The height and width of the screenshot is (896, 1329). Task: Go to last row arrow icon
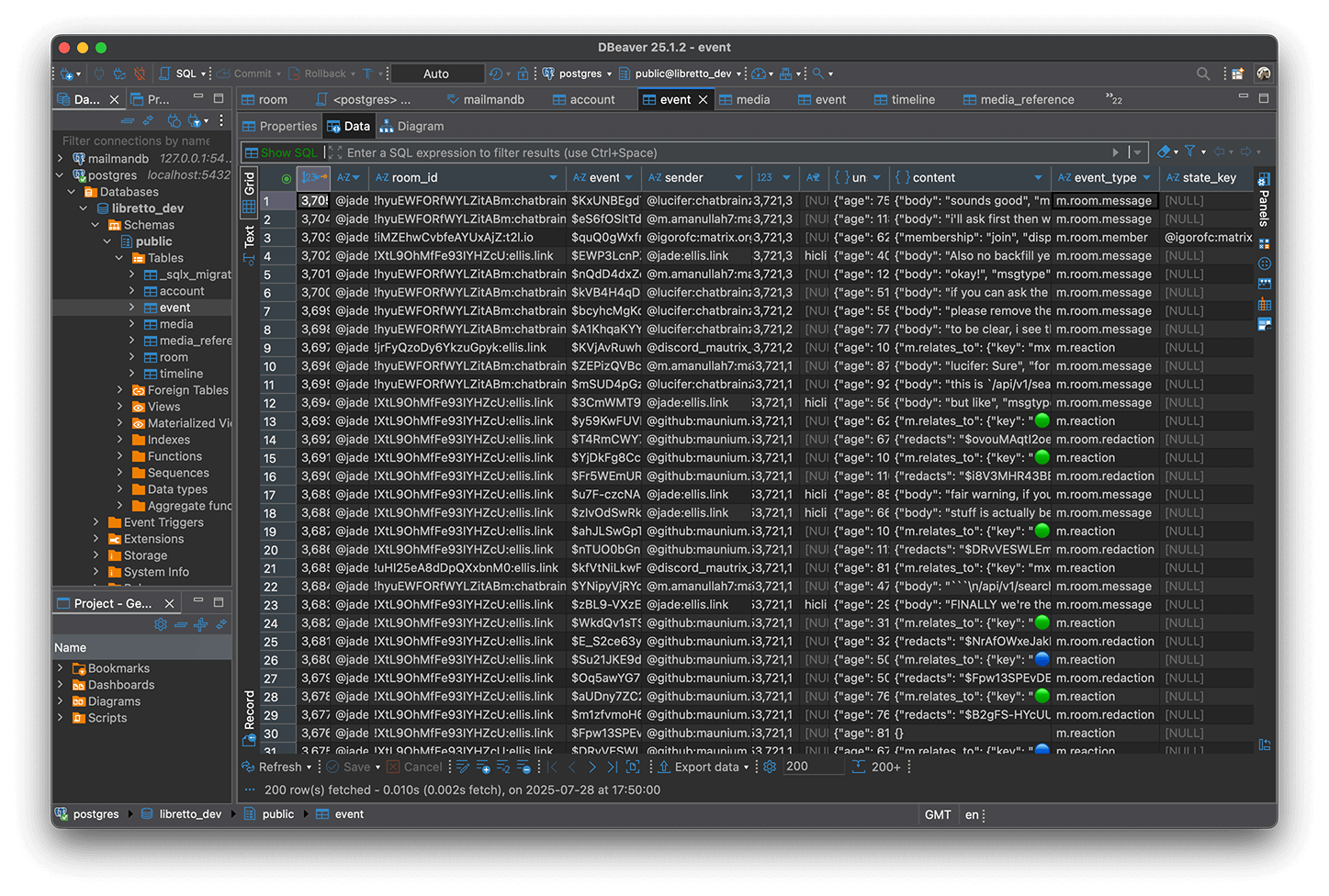[612, 767]
